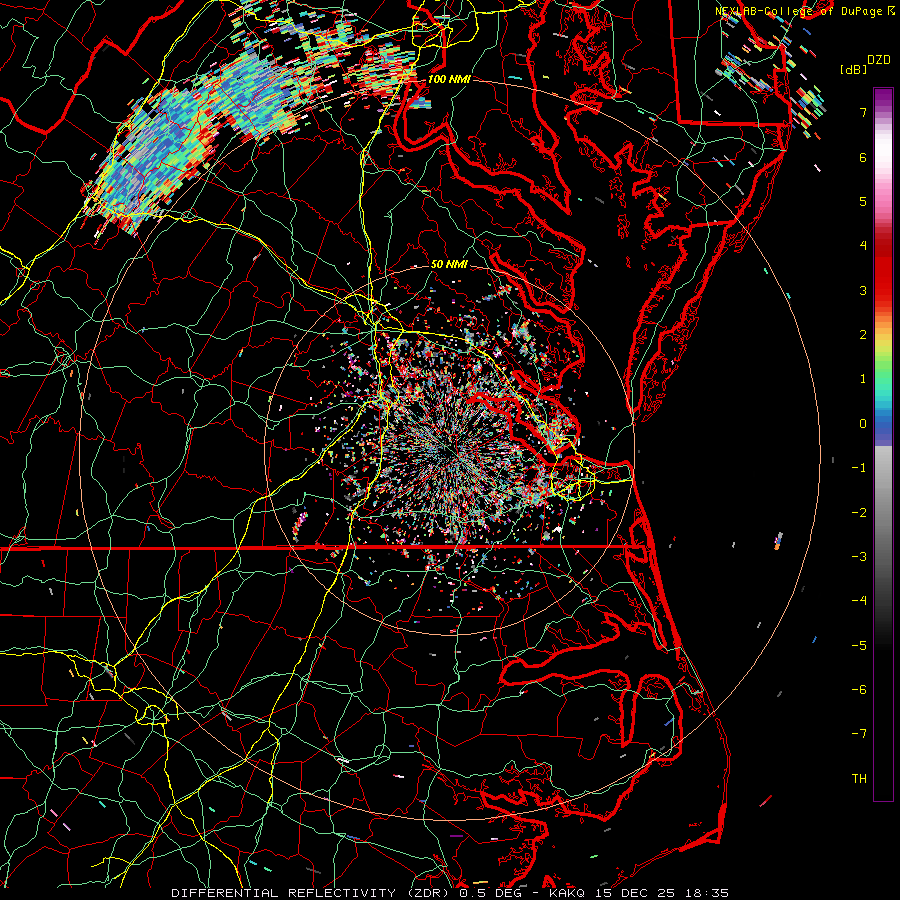Viewport: 900px width, 900px height.
Task: Click the 6 value on the dB scale
Action: [x=863, y=157]
